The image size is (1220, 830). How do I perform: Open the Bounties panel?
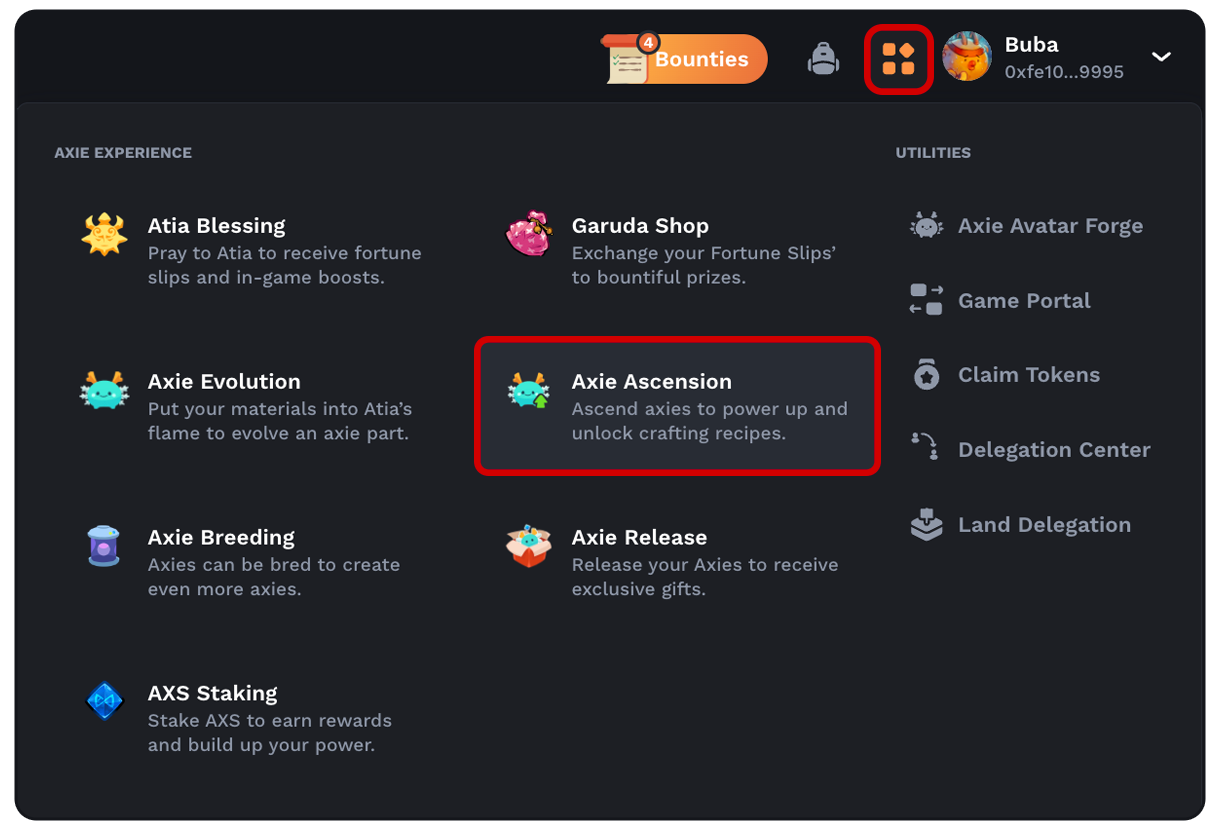(700, 59)
